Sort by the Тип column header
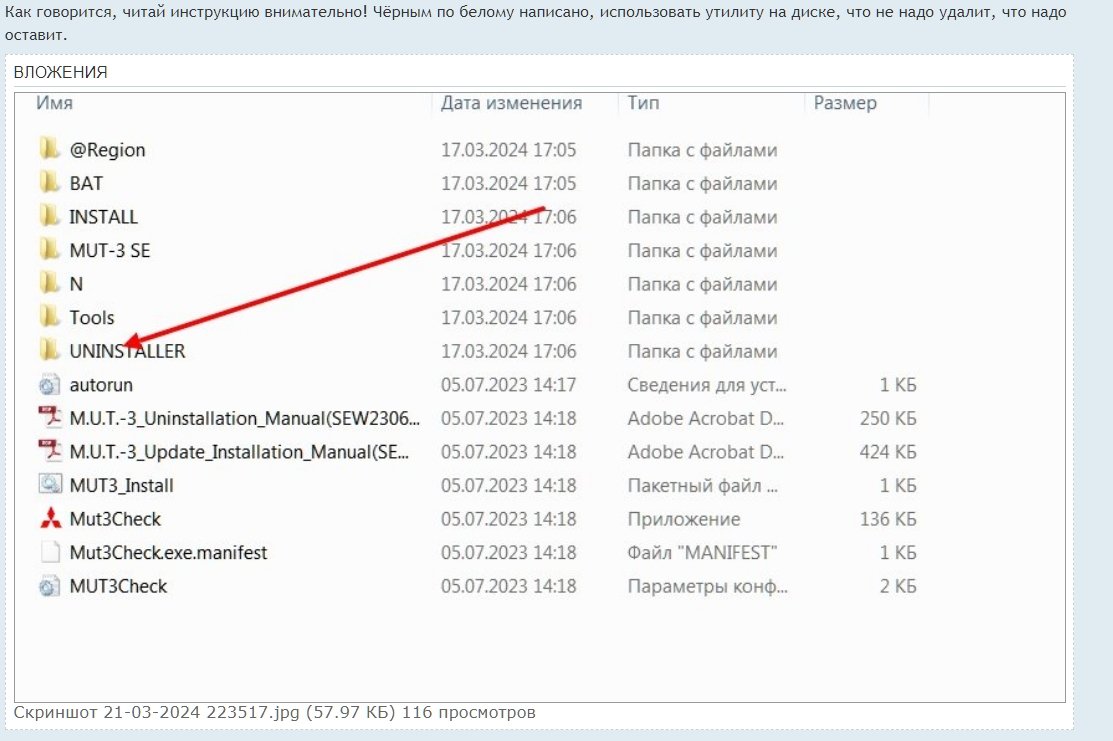 (643, 103)
